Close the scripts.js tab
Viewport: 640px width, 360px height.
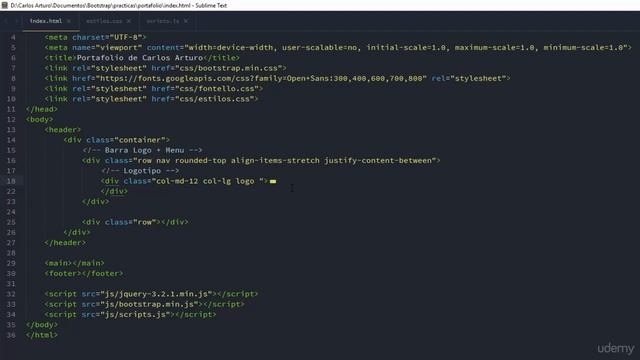pyautogui.click(x=186, y=21)
